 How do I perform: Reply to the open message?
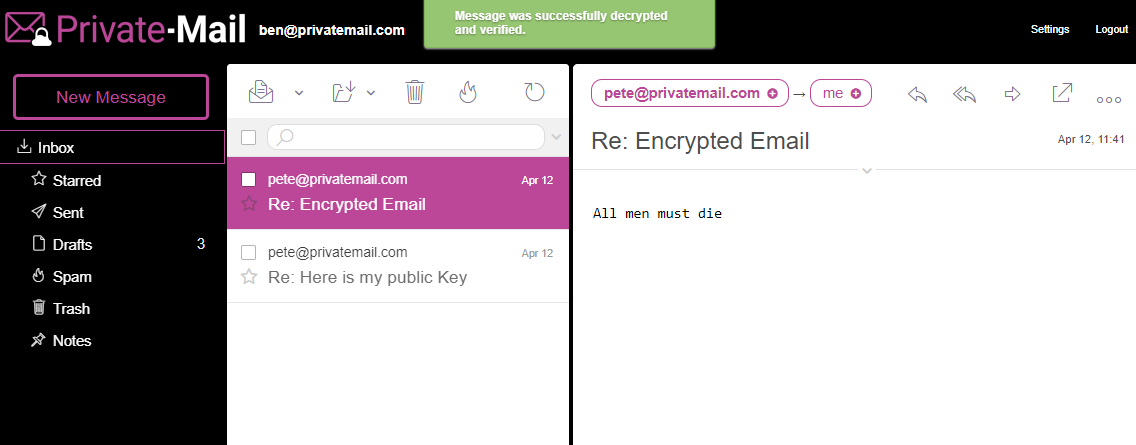pyautogui.click(x=917, y=94)
